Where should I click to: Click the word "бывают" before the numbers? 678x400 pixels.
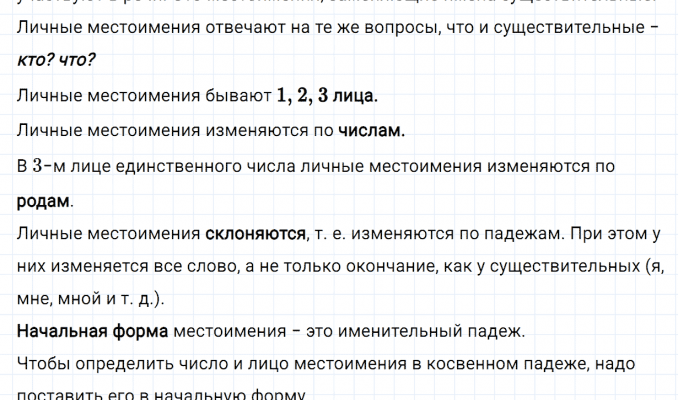click(x=236, y=96)
